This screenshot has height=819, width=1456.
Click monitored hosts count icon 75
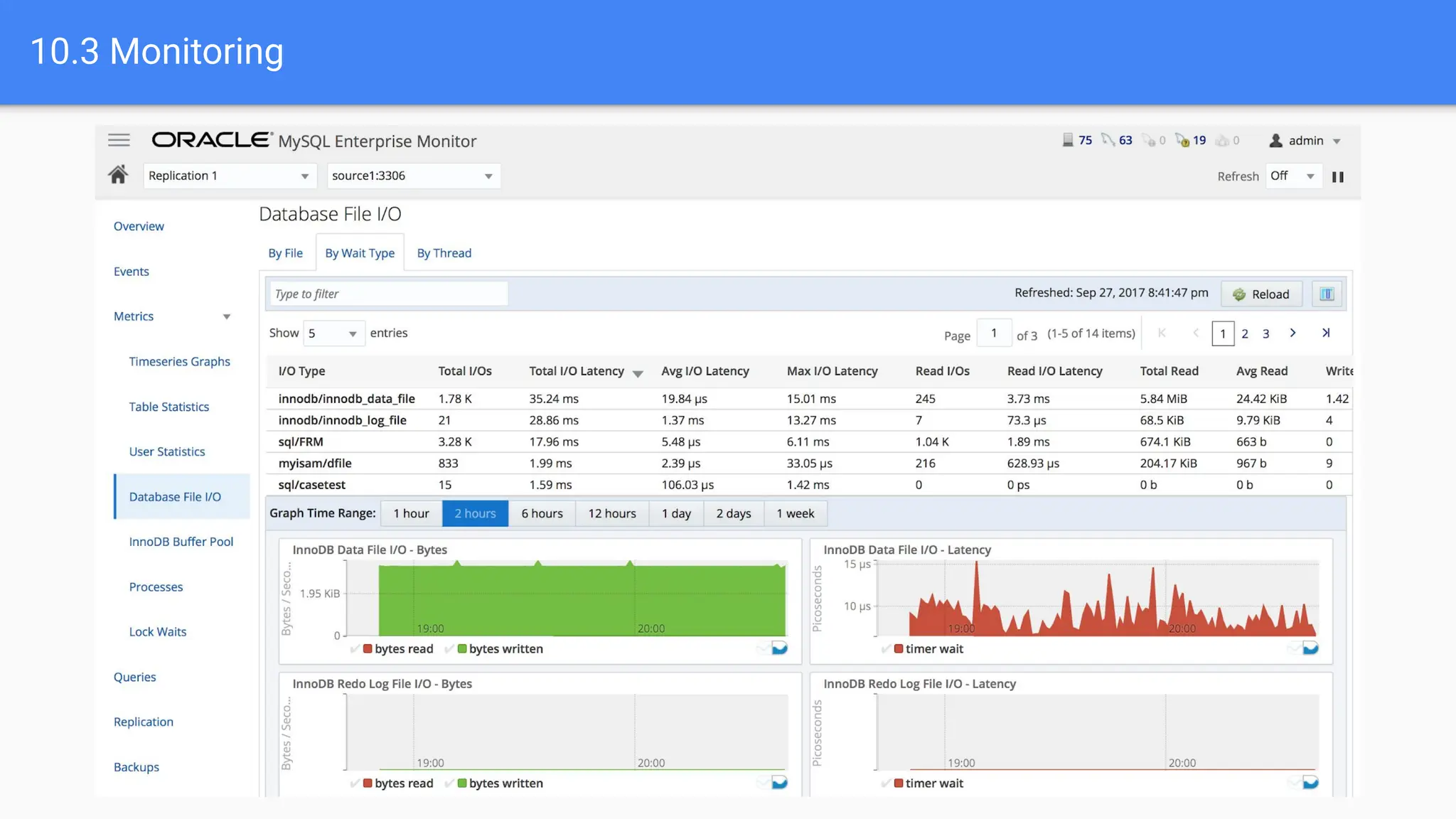1068,140
